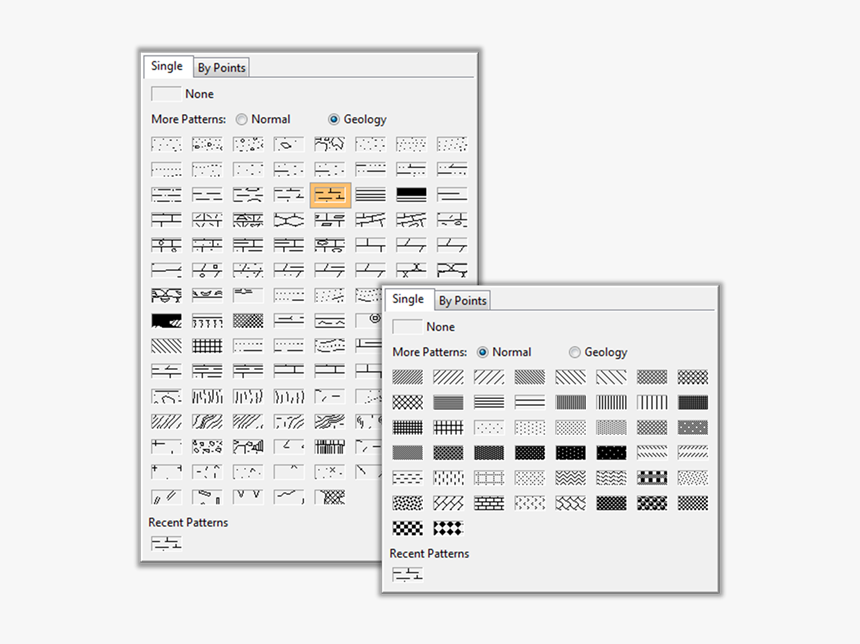Image resolution: width=860 pixels, height=644 pixels.
Task: Click the Single tab on the rear dialog
Action: pyautogui.click(x=168, y=67)
